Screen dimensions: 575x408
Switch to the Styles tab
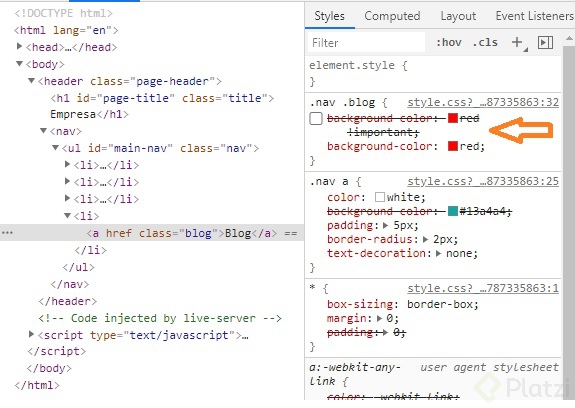click(329, 16)
